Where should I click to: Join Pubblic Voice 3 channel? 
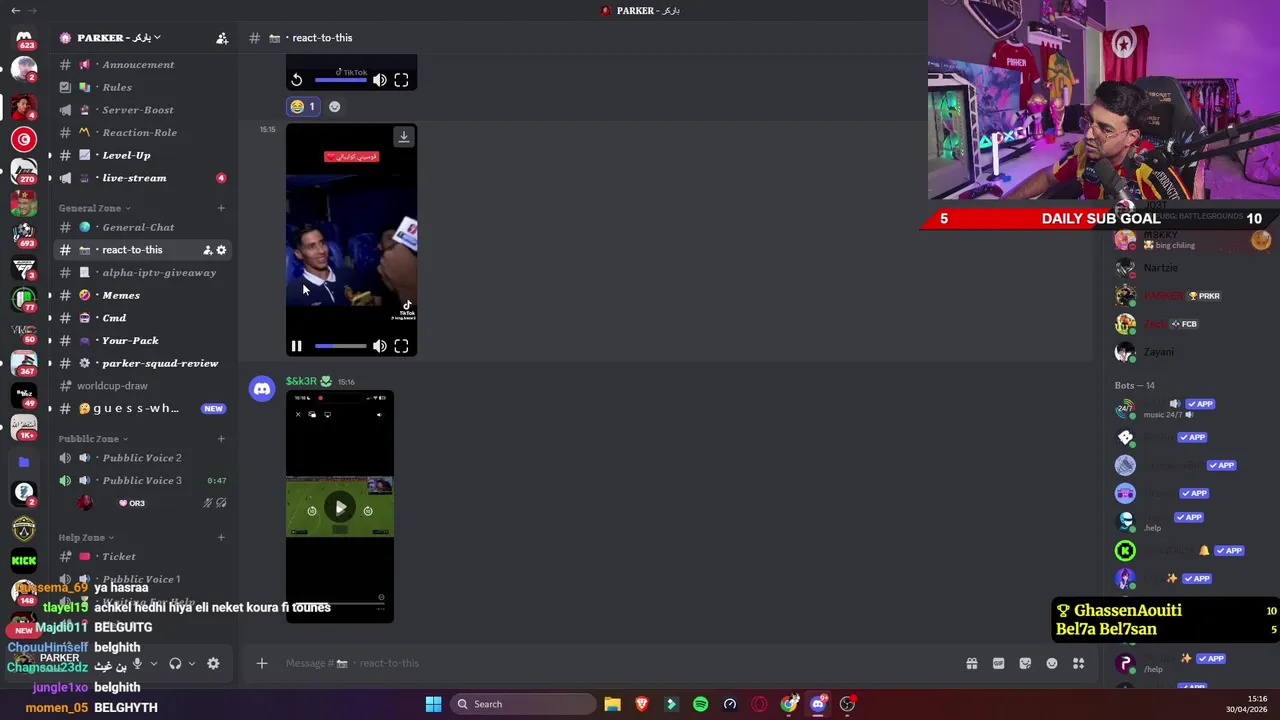point(142,480)
